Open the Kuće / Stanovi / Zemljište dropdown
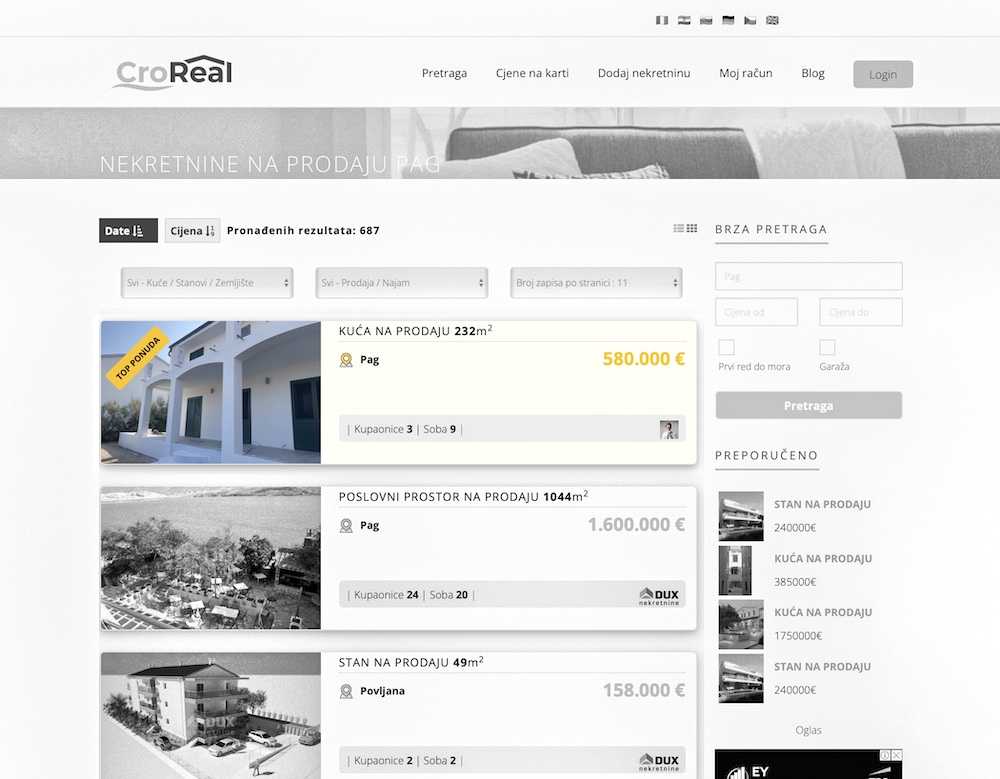This screenshot has height=779, width=1000. tap(207, 283)
